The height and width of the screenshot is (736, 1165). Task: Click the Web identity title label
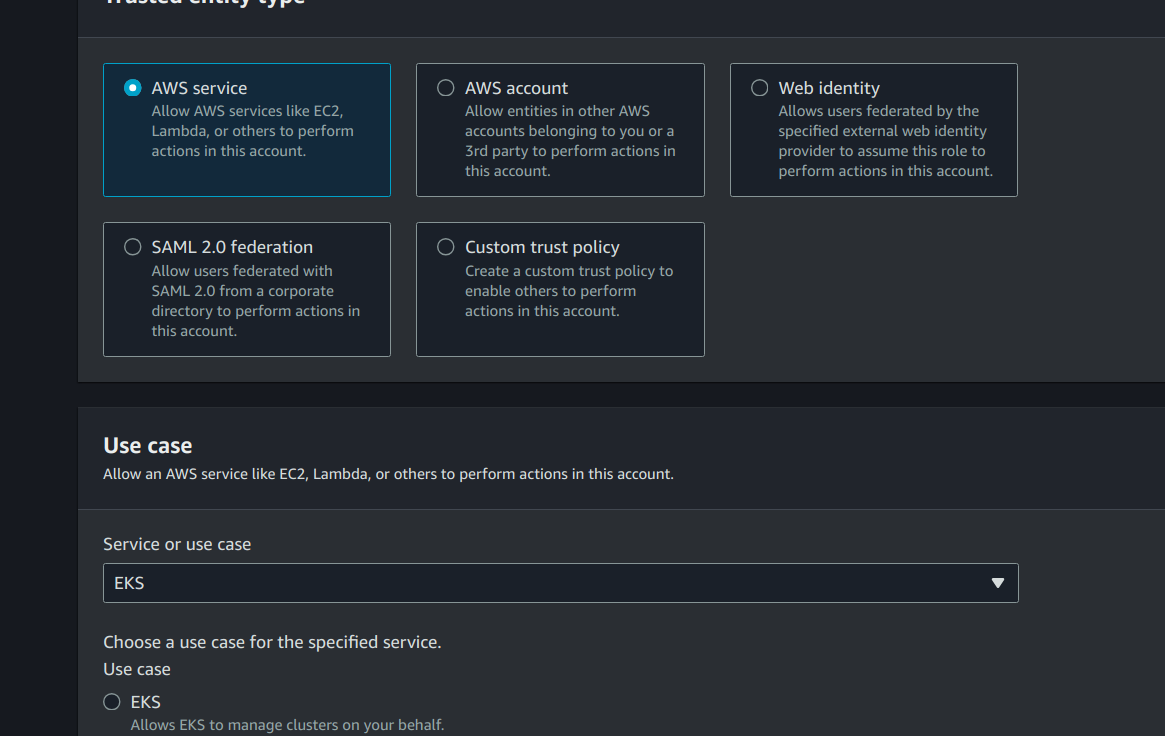pos(829,88)
